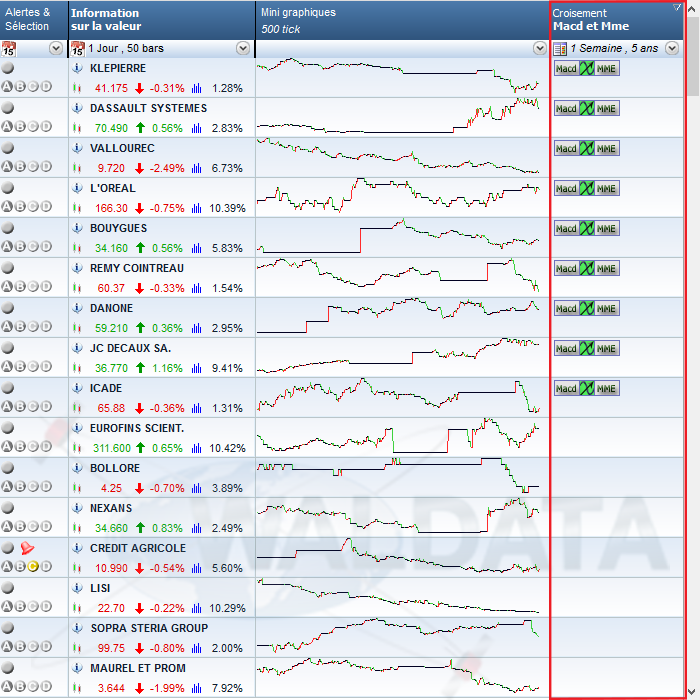This screenshot has width=700, height=700.
Task: Open CREDIT AGRICOLE stock name
Action: click(138, 548)
